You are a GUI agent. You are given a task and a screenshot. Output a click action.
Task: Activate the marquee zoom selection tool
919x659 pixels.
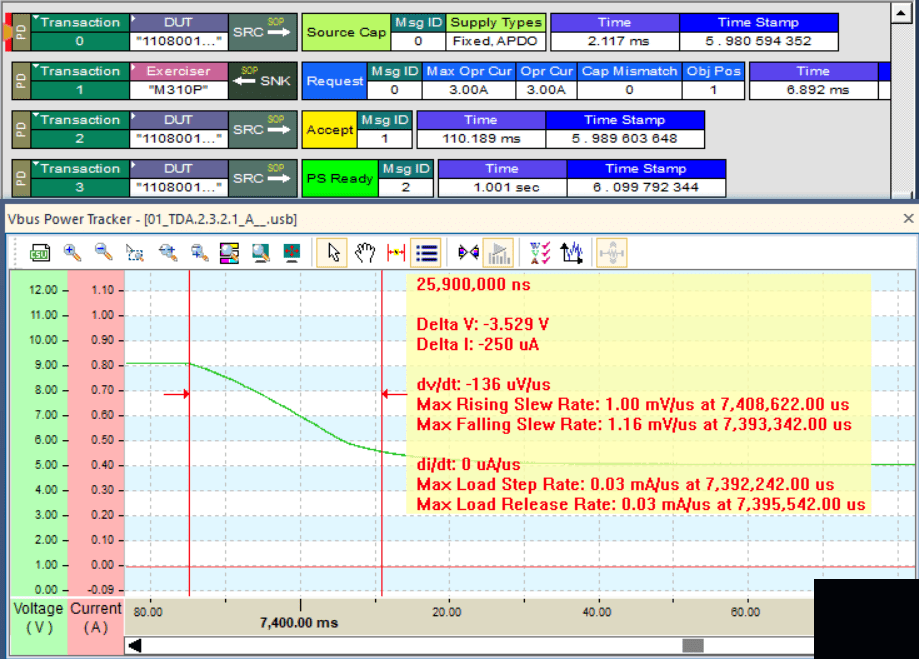tap(135, 253)
